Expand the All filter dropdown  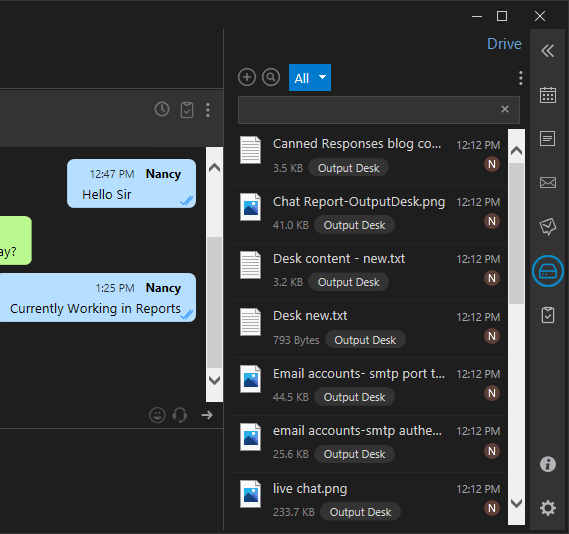pos(310,78)
